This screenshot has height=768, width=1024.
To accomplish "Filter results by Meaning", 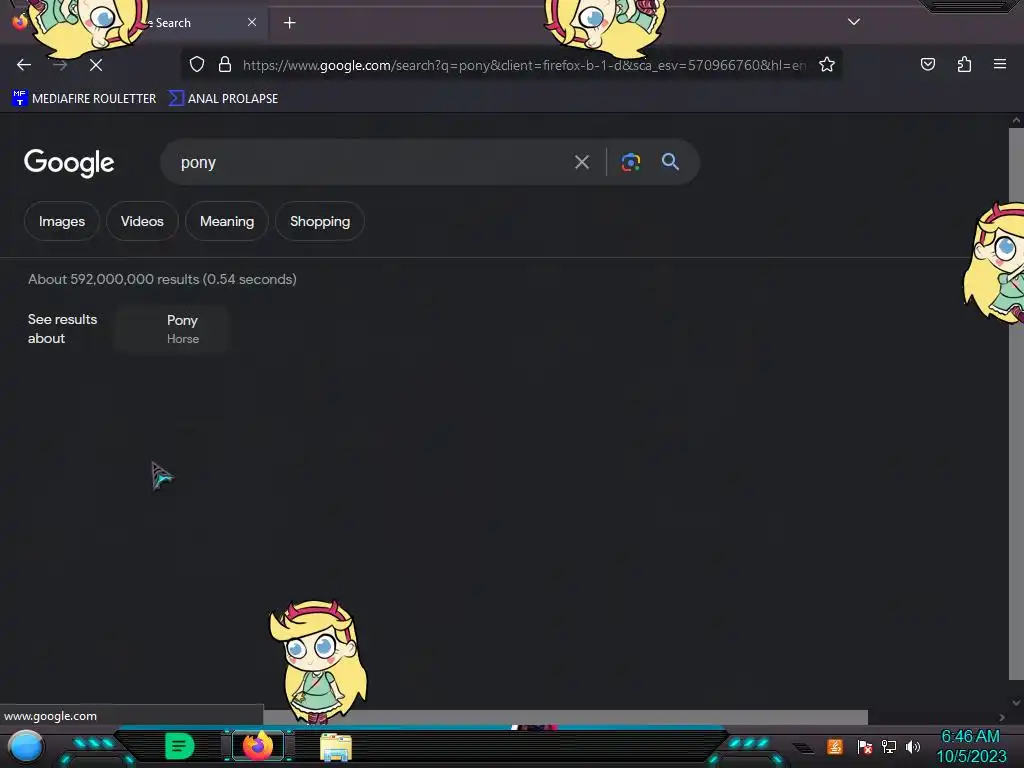I will [x=227, y=221].
